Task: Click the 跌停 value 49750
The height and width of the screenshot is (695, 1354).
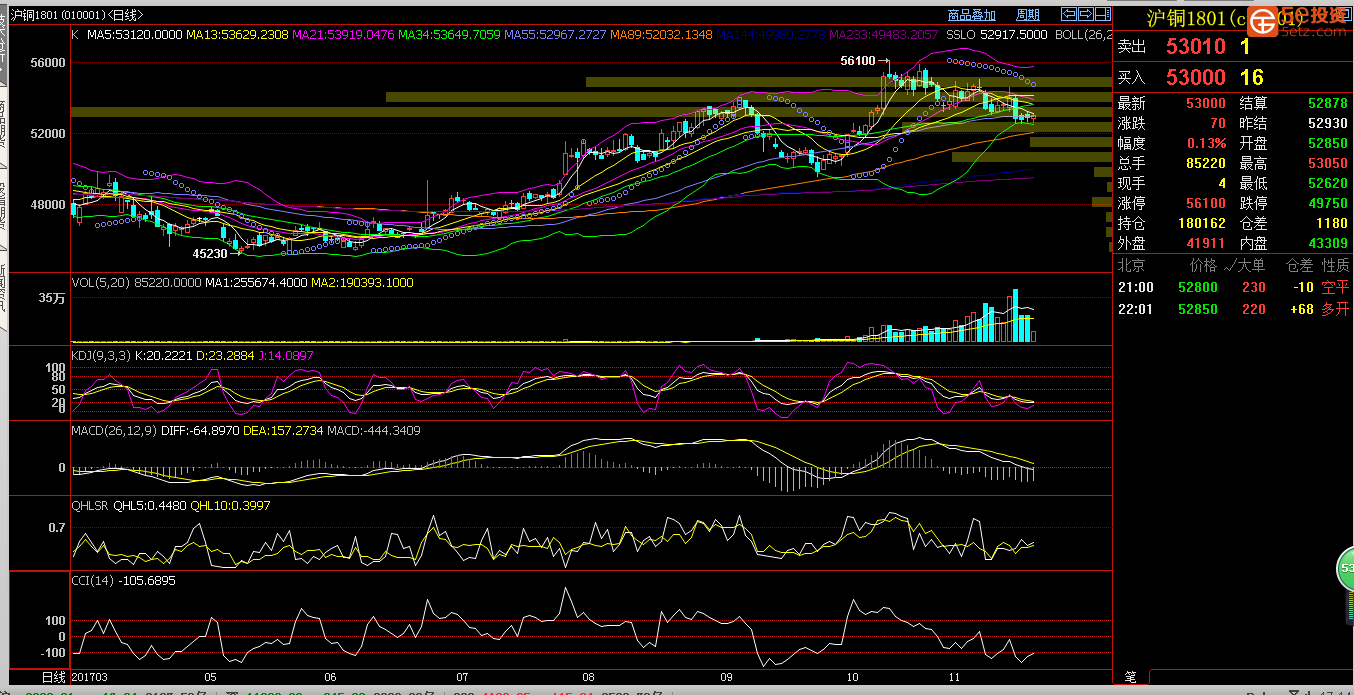Action: pos(1328,204)
